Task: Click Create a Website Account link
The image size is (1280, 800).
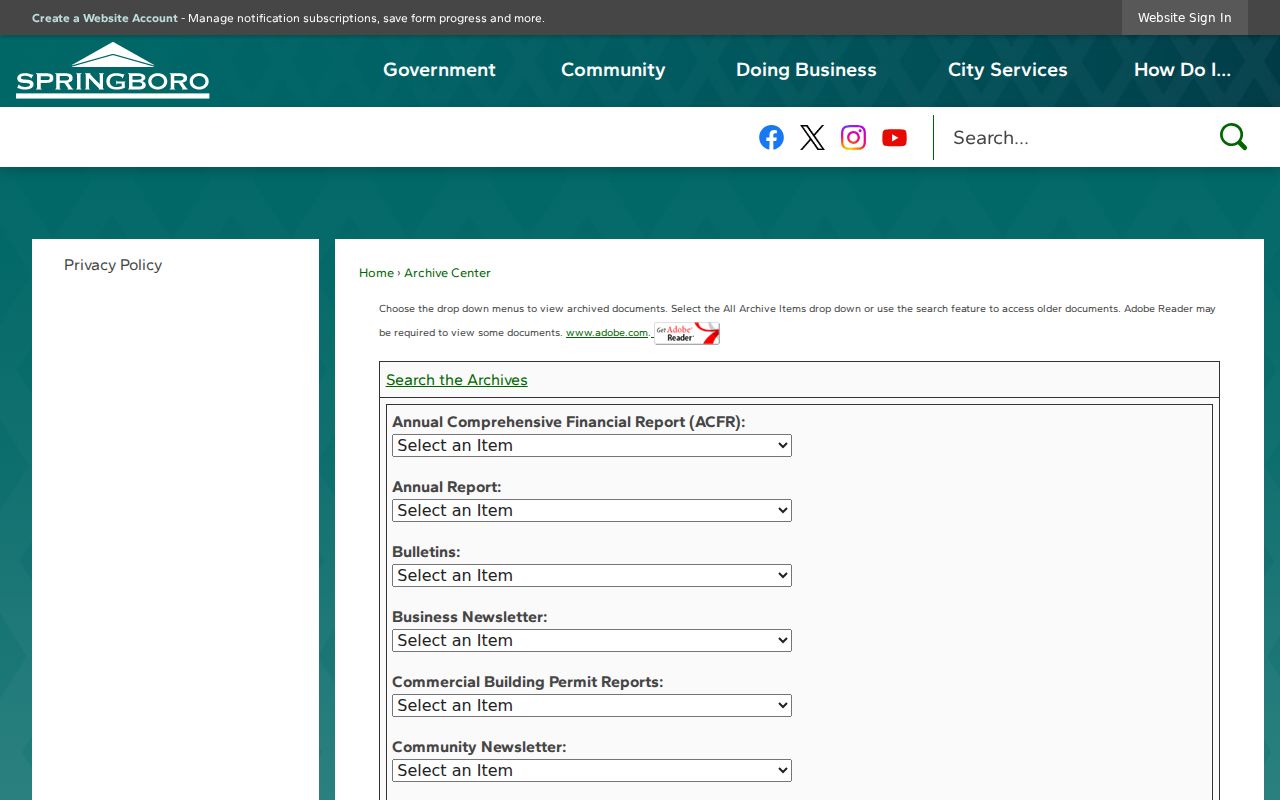Action: (x=105, y=18)
